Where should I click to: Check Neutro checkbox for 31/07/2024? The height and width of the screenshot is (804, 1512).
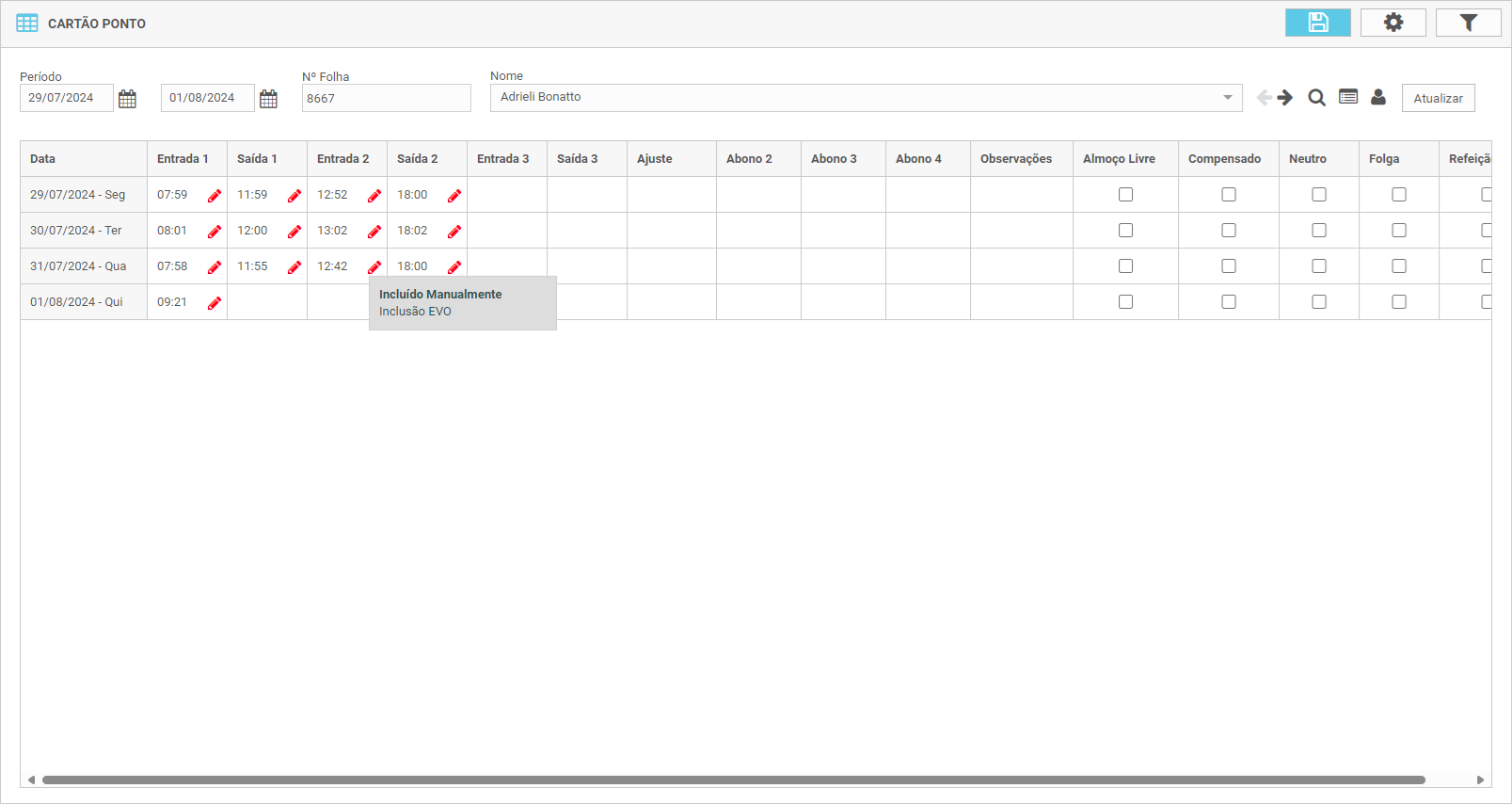[x=1319, y=266]
